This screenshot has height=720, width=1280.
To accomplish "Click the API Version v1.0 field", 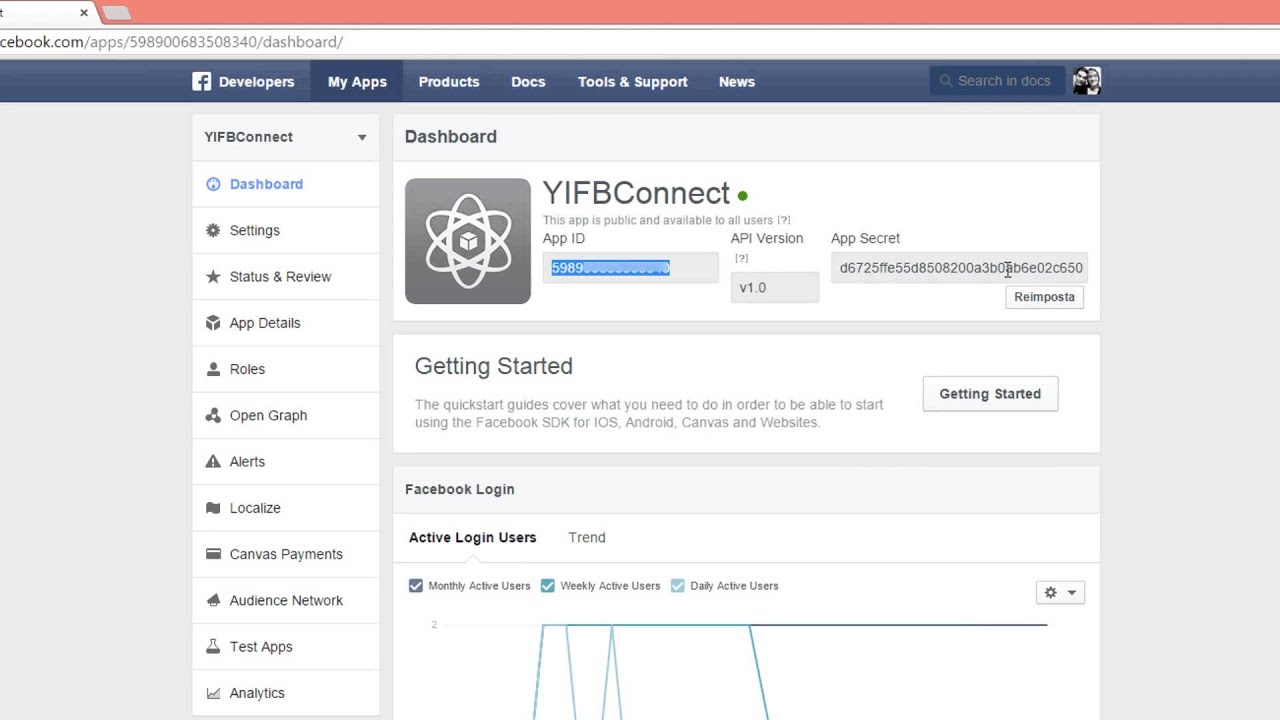I will 775,288.
